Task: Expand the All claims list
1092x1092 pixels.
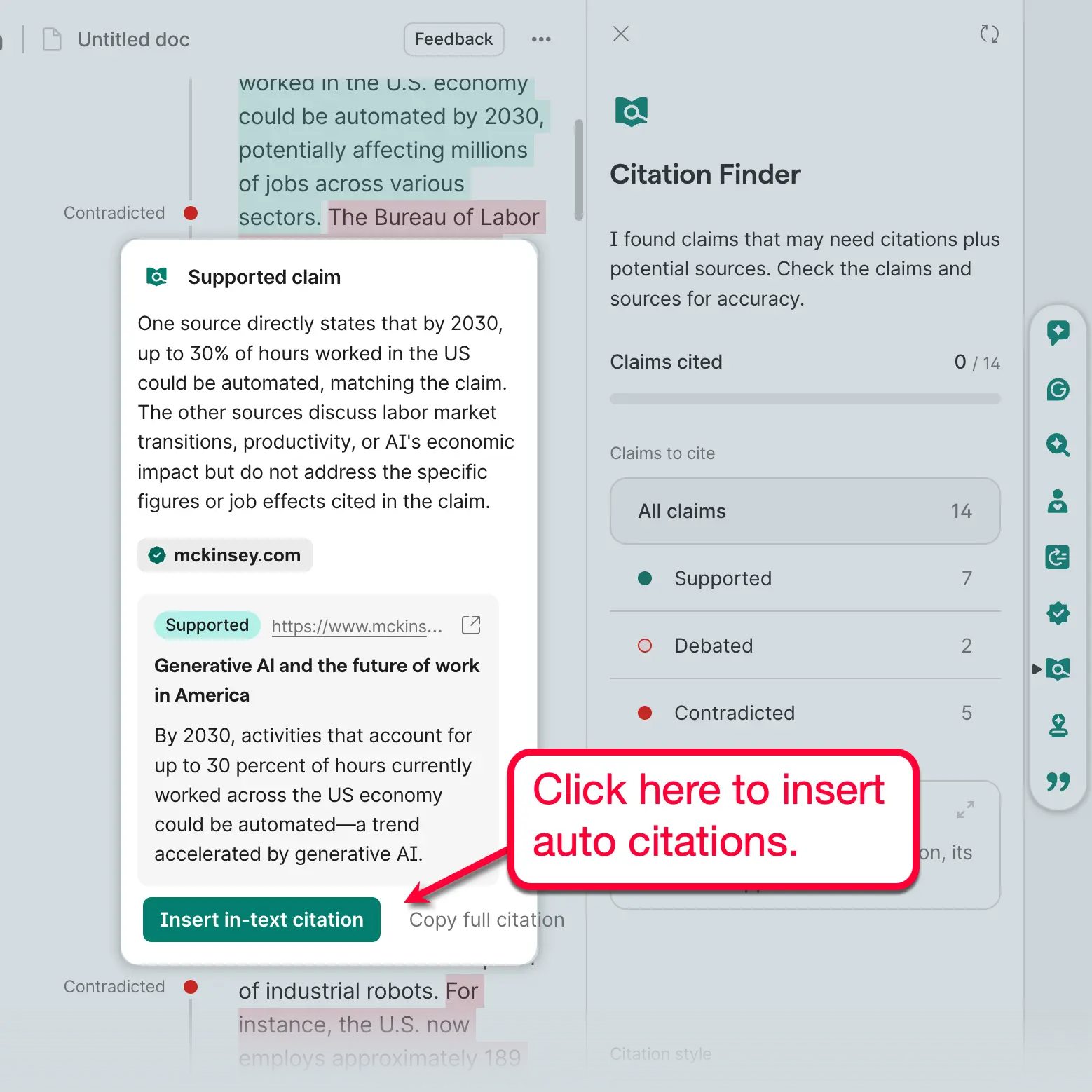Action: (805, 511)
